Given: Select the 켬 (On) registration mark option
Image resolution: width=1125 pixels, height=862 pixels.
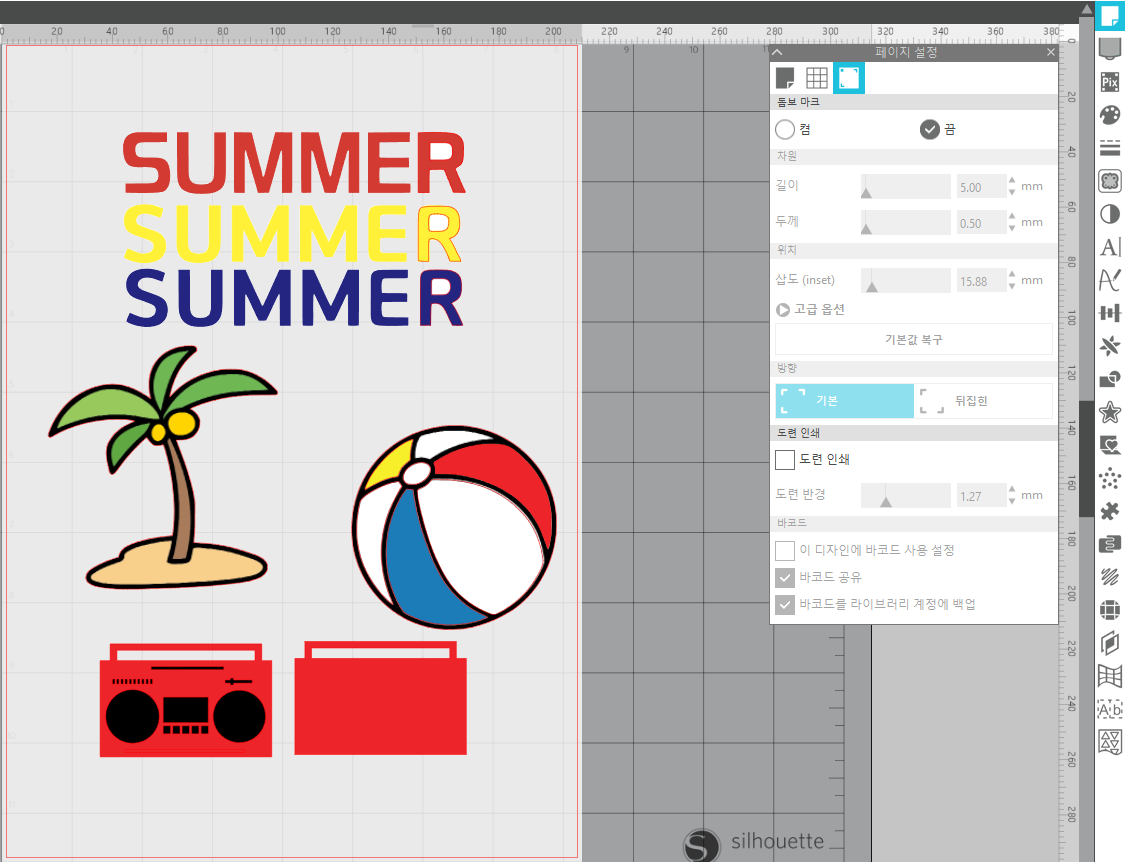Looking at the screenshot, I should pos(785,129).
